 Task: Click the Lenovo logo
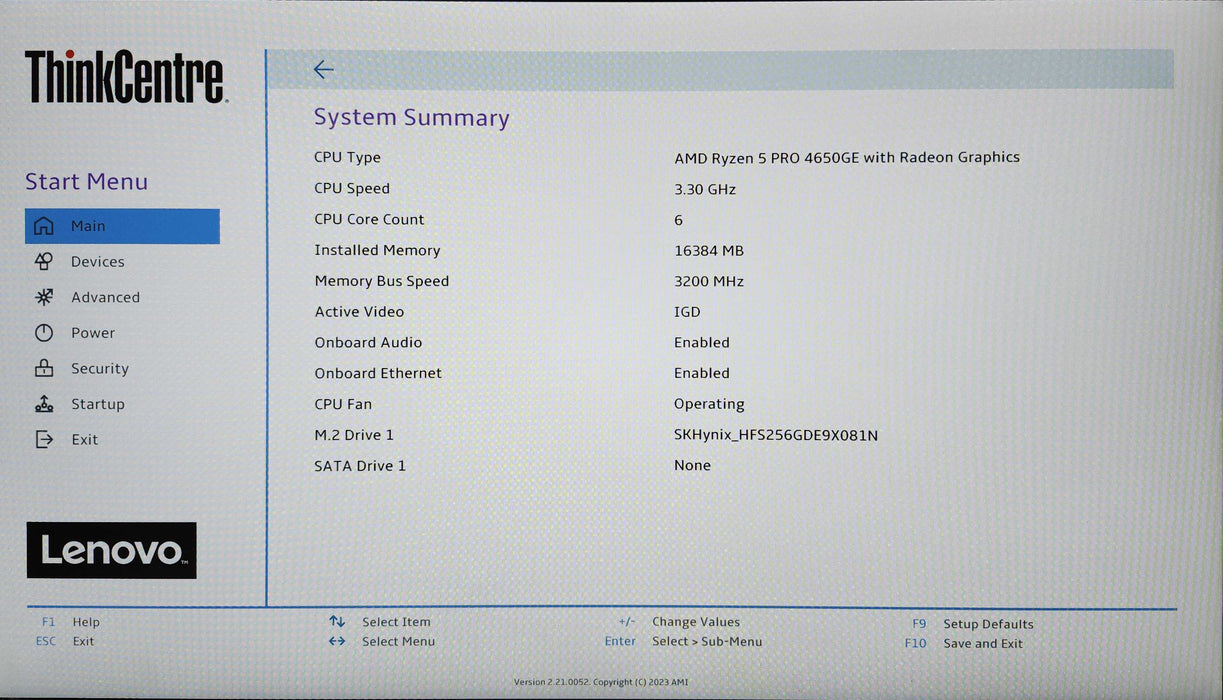[x=111, y=550]
